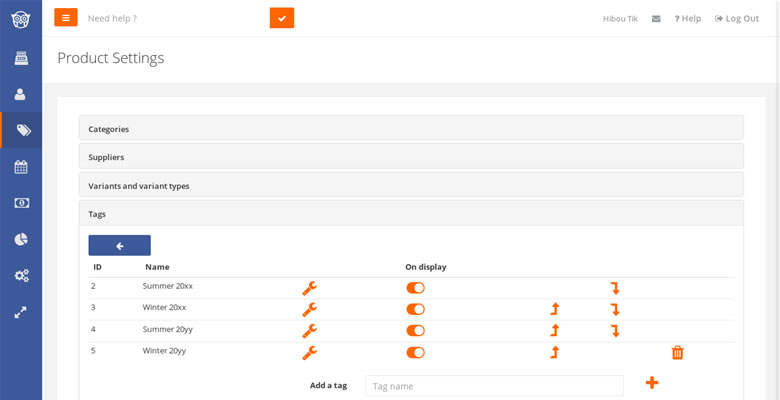
Task: Click the Log Out link
Action: click(x=737, y=18)
